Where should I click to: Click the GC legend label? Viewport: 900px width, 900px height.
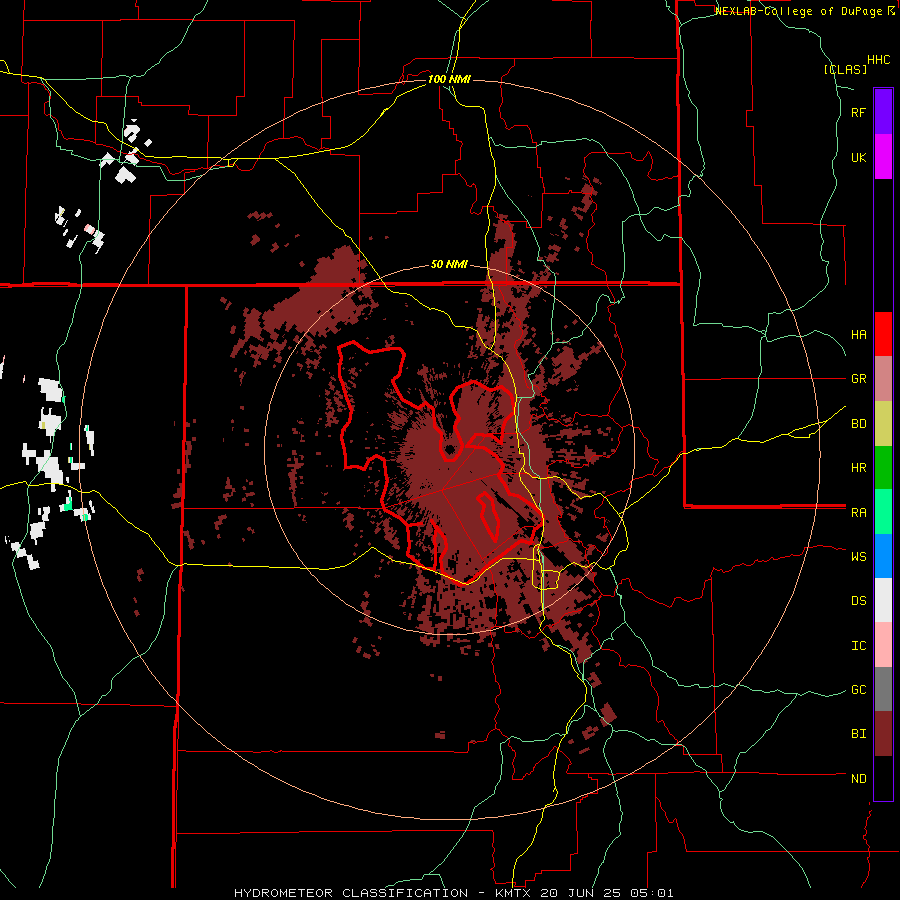[858, 690]
